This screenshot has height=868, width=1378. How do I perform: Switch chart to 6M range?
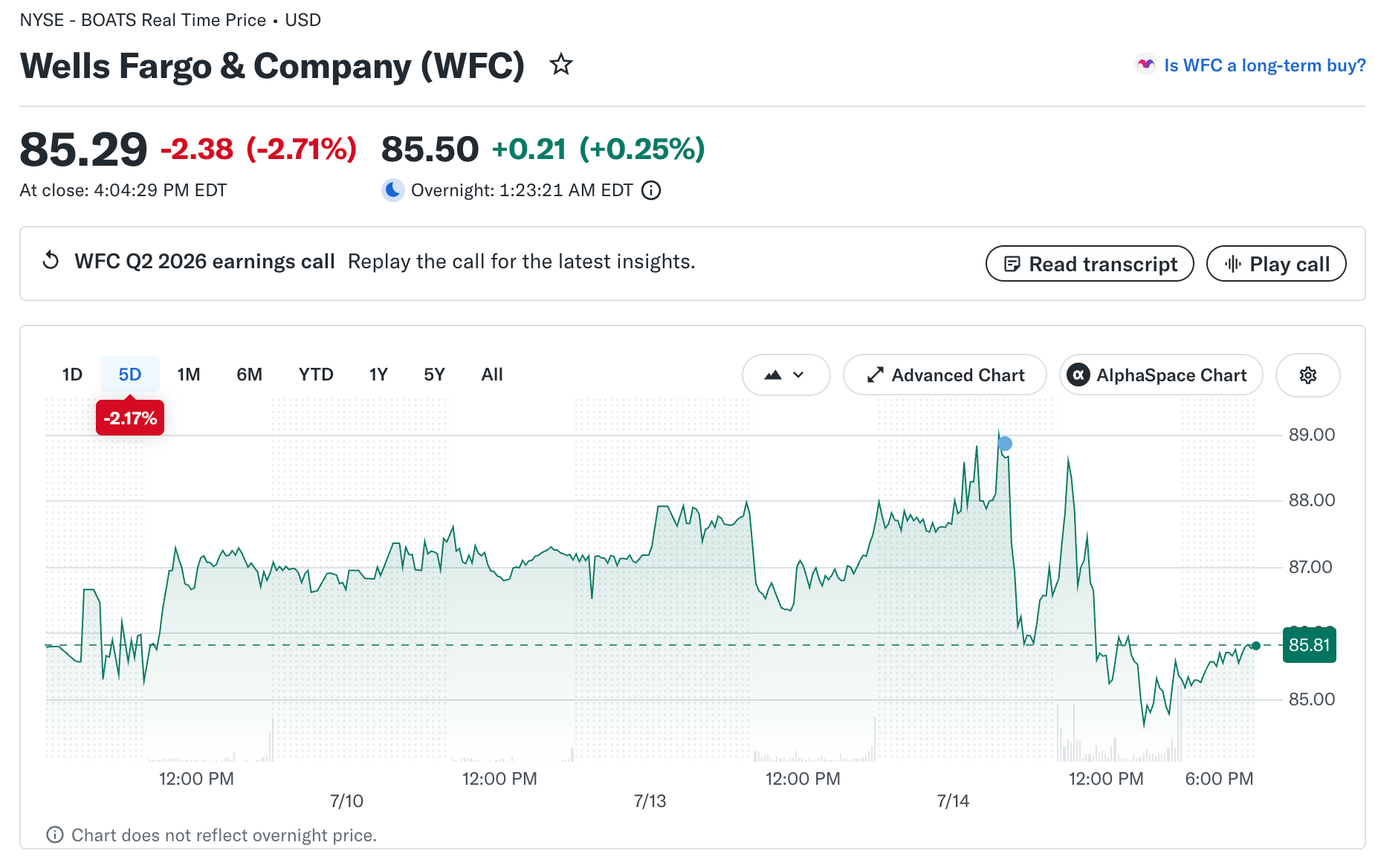250,375
